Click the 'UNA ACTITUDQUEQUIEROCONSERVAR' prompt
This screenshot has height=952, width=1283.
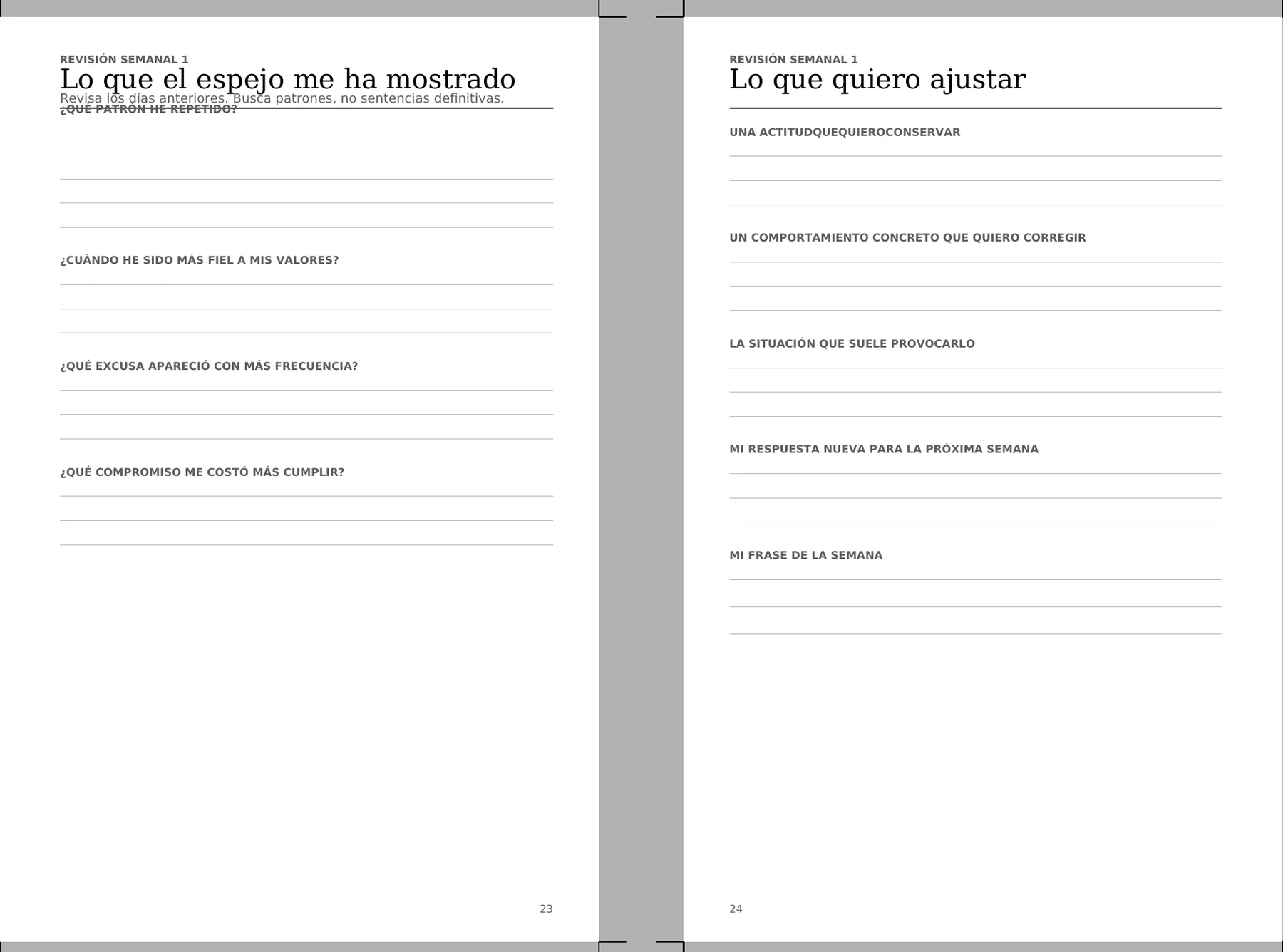coord(845,133)
